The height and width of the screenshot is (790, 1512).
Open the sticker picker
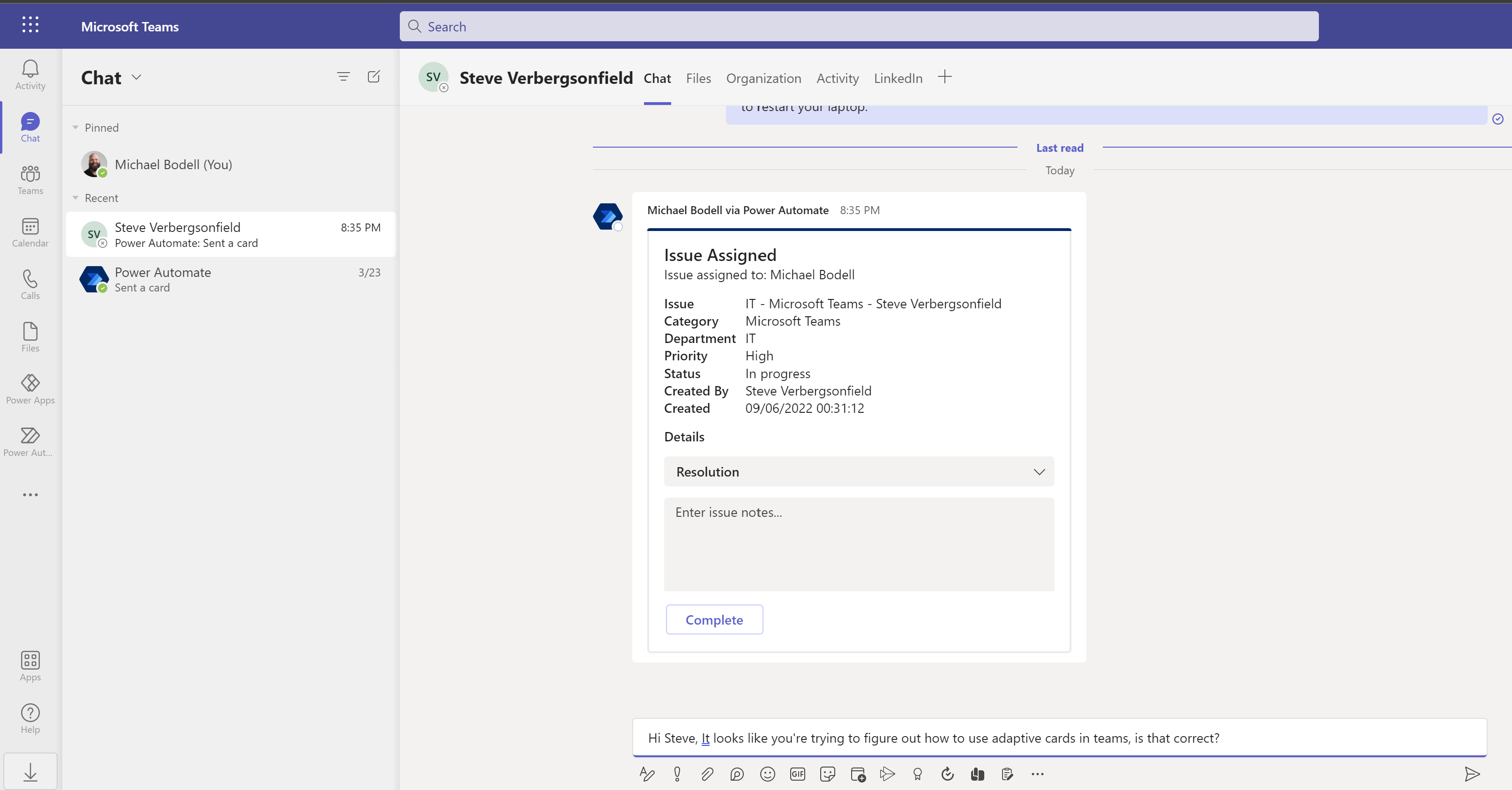828,774
